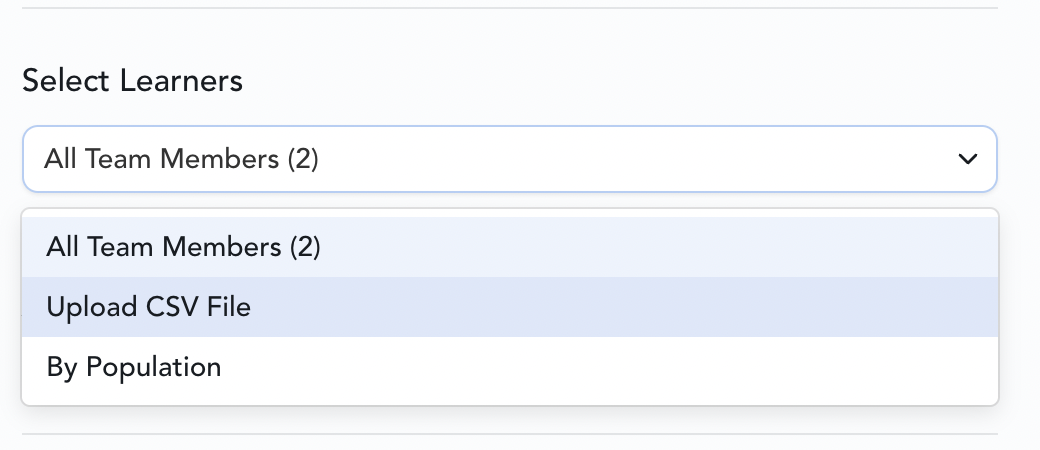
Task: Select By Population from the list
Action: (133, 367)
